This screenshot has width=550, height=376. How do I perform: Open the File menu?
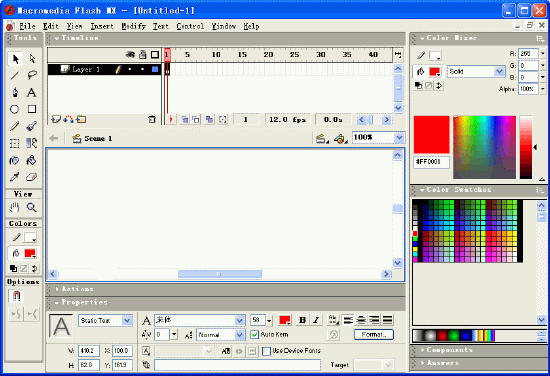coord(27,26)
